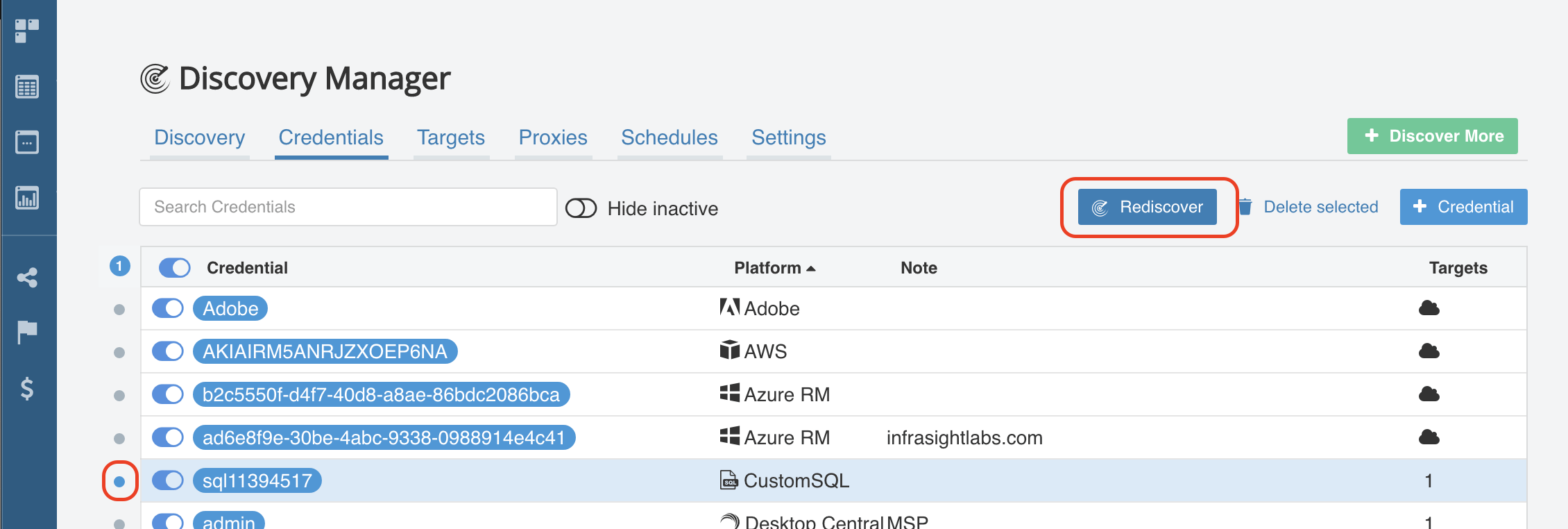The height and width of the screenshot is (529, 1568).
Task: Disable the AKIAIRM5ANRJZXOEP6NA credential toggle
Action: (x=168, y=351)
